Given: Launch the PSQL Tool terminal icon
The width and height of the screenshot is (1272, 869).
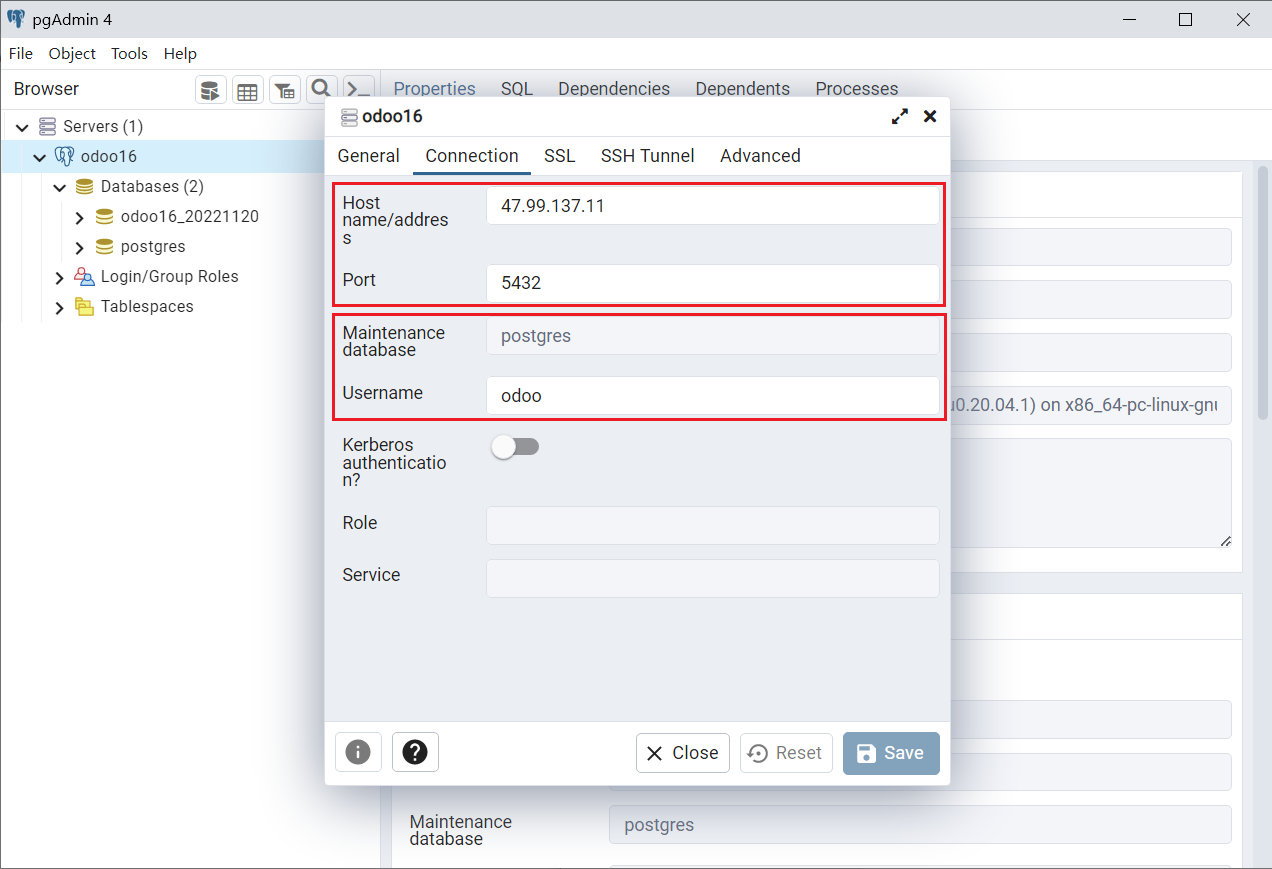Looking at the screenshot, I should point(359,91).
